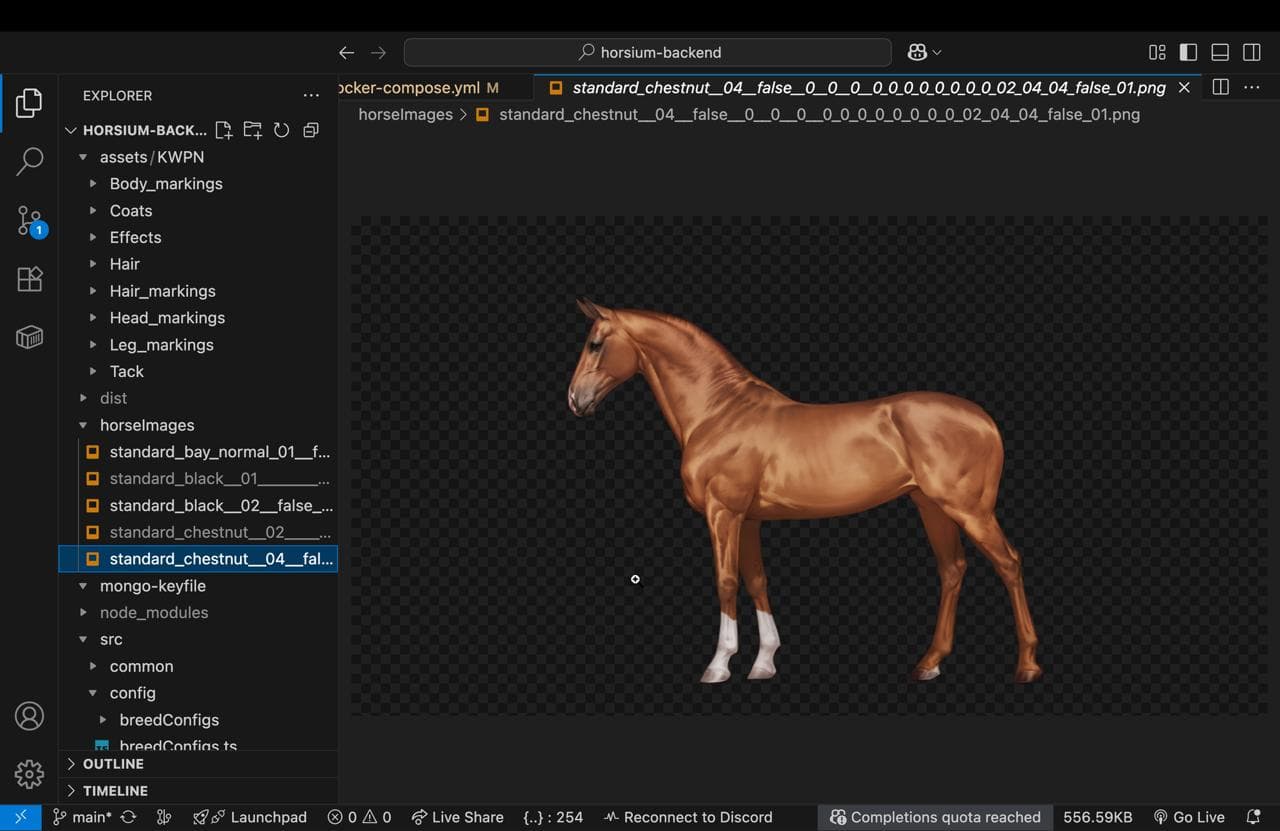
Task: Go back with the left arrow
Action: pos(346,53)
